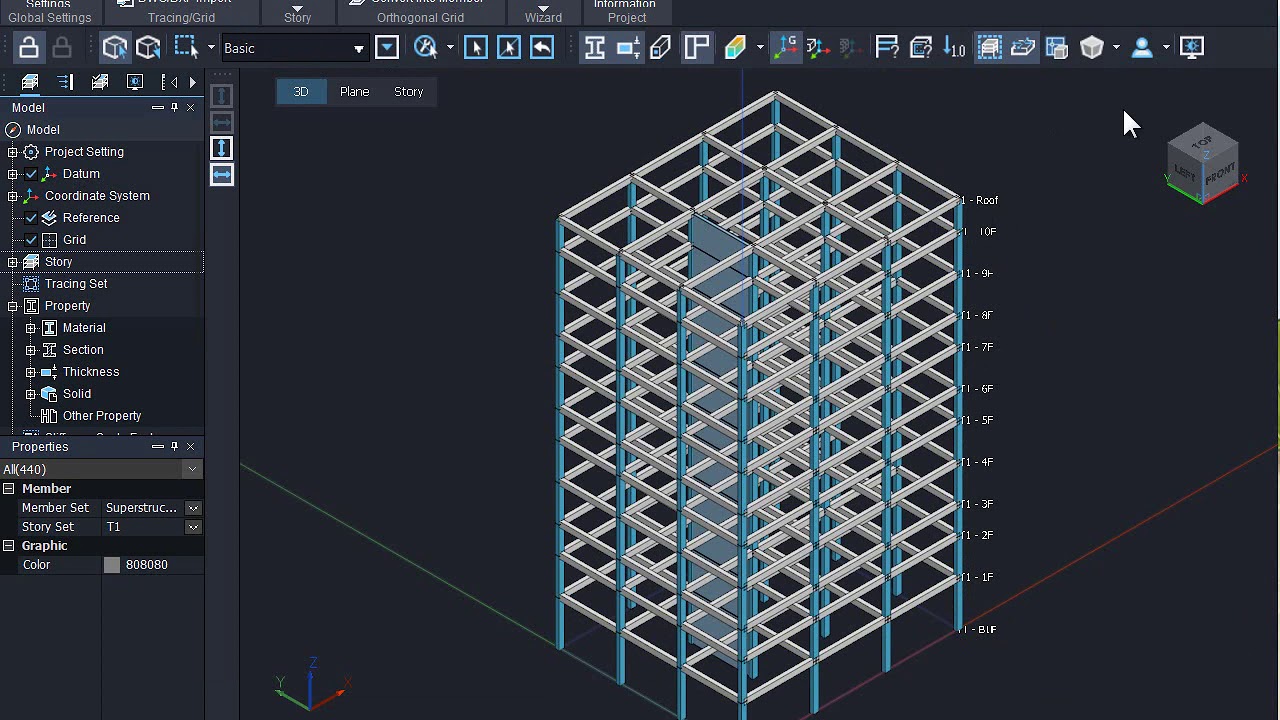
Task: Toggle the floor slab with arrow icon
Action: (x=1023, y=47)
